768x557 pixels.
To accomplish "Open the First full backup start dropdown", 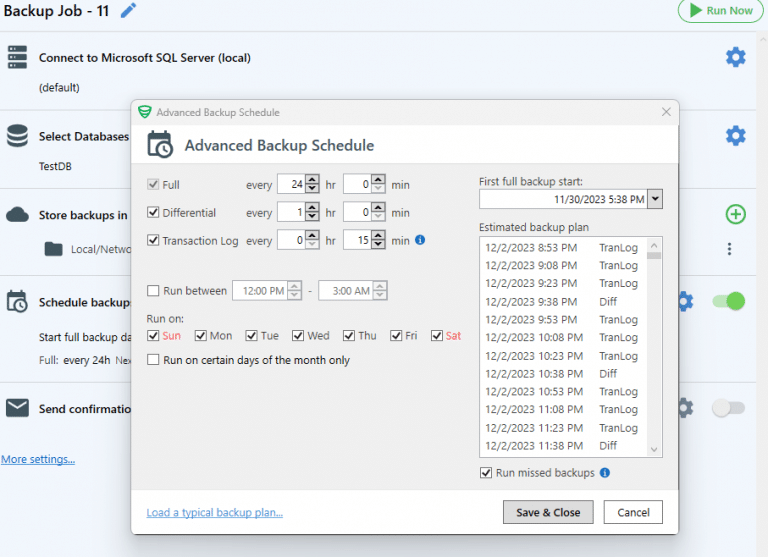I will 655,199.
